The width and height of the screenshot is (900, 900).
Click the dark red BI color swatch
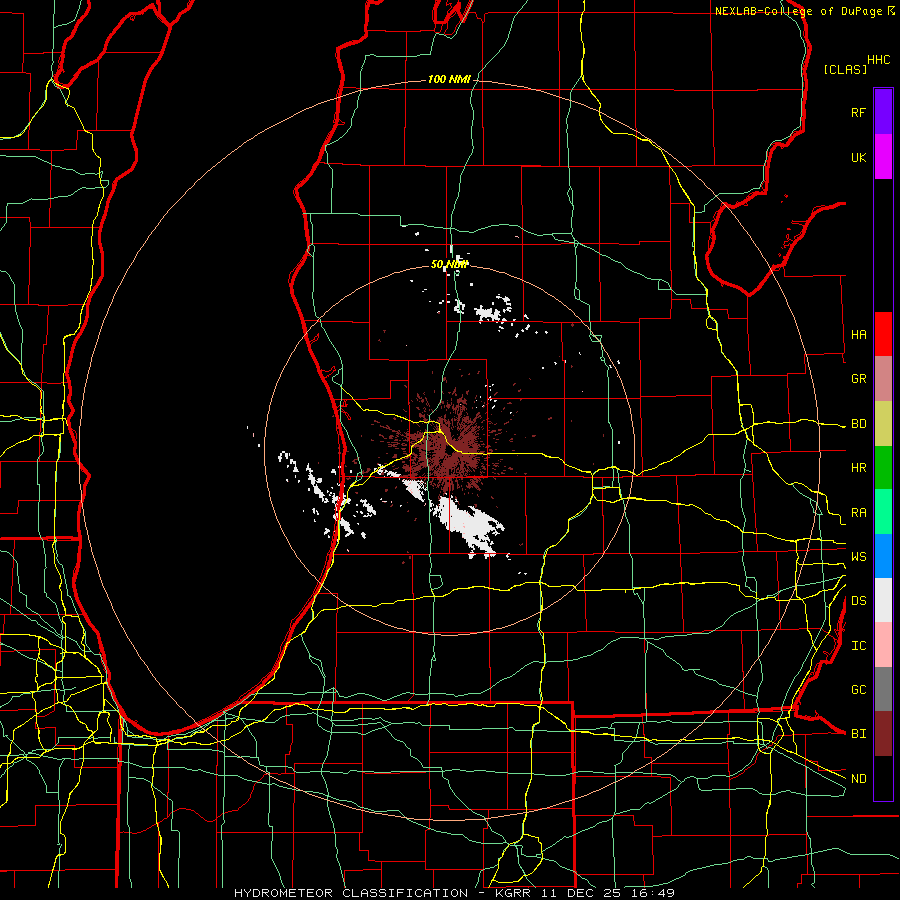pos(883,734)
